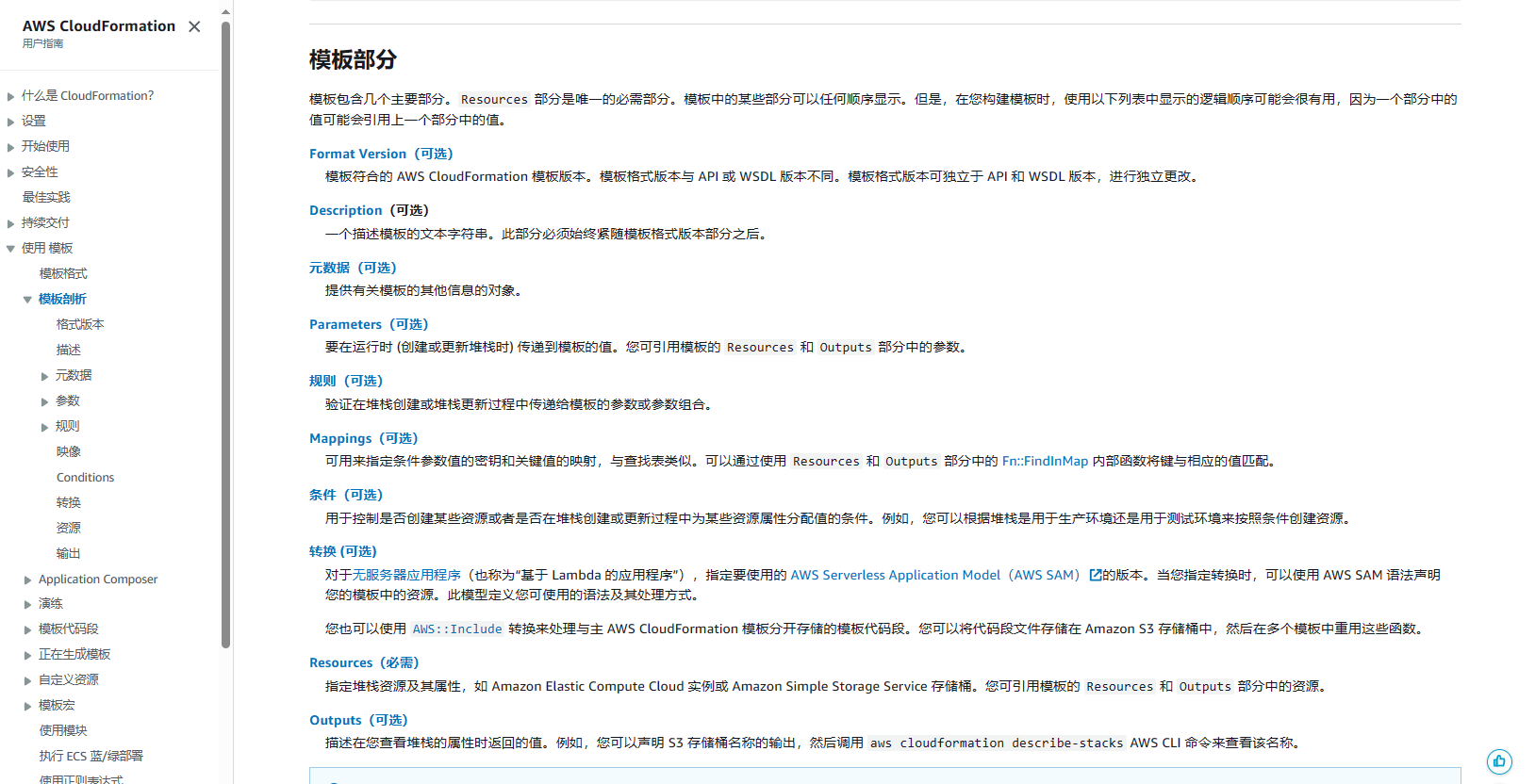Expand the 规则 sidebar item arrow
Viewport: 1535px width, 784px height.
(x=44, y=427)
